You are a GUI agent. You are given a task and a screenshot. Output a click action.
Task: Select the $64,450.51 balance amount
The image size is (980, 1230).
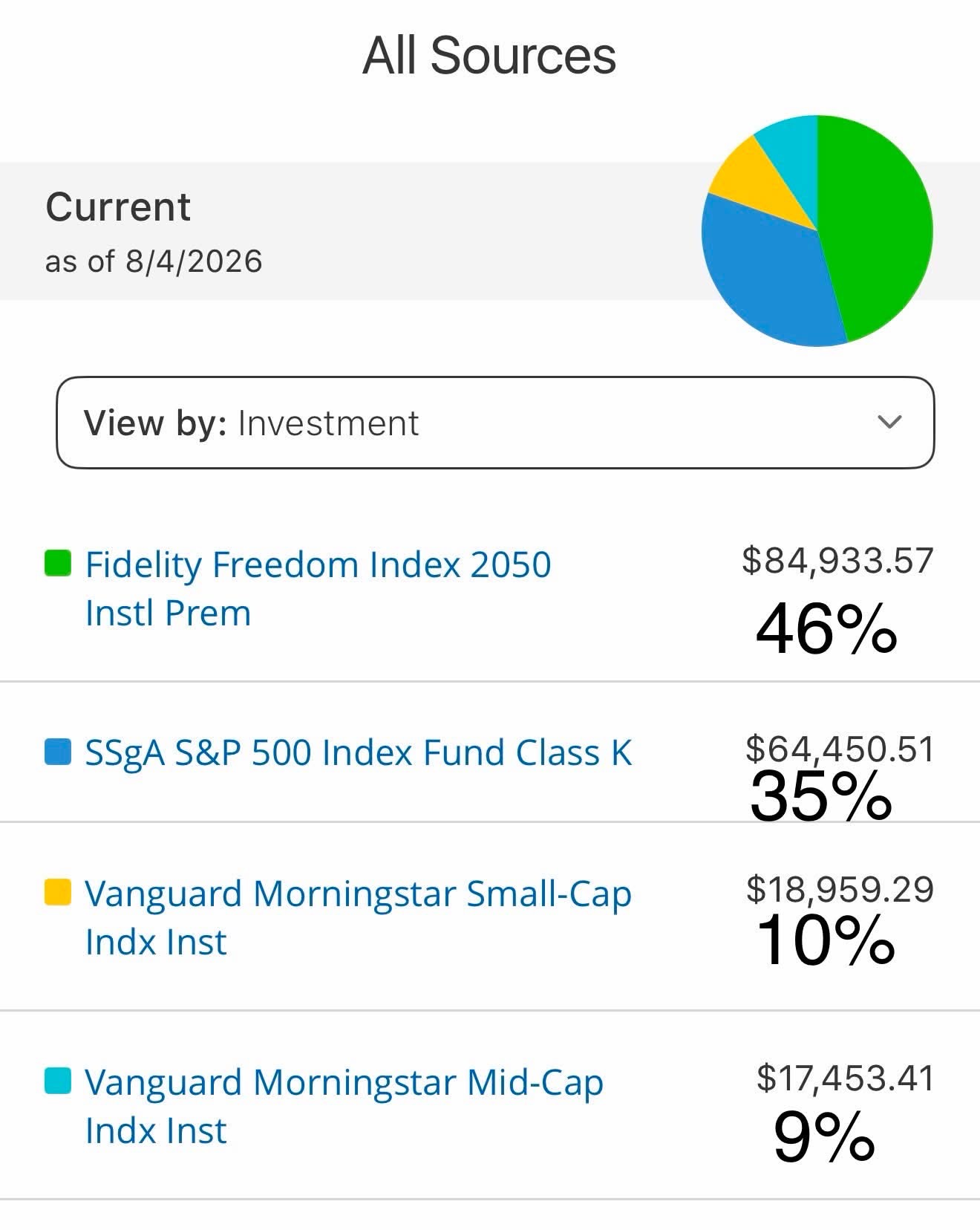coord(840,749)
